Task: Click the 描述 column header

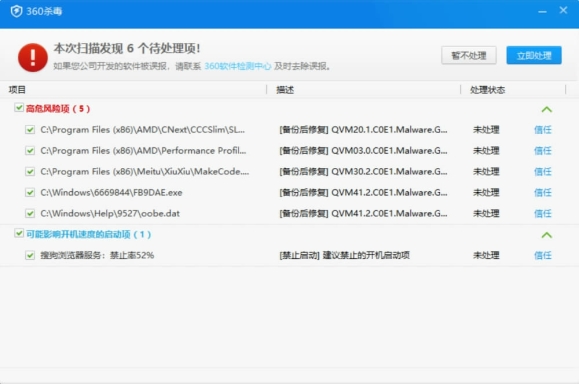Action: (285, 90)
